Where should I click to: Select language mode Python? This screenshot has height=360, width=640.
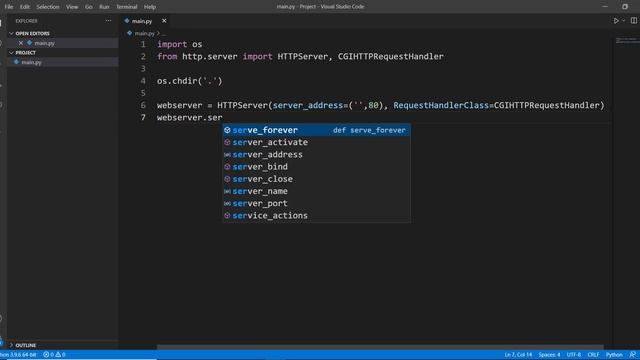click(x=614, y=355)
